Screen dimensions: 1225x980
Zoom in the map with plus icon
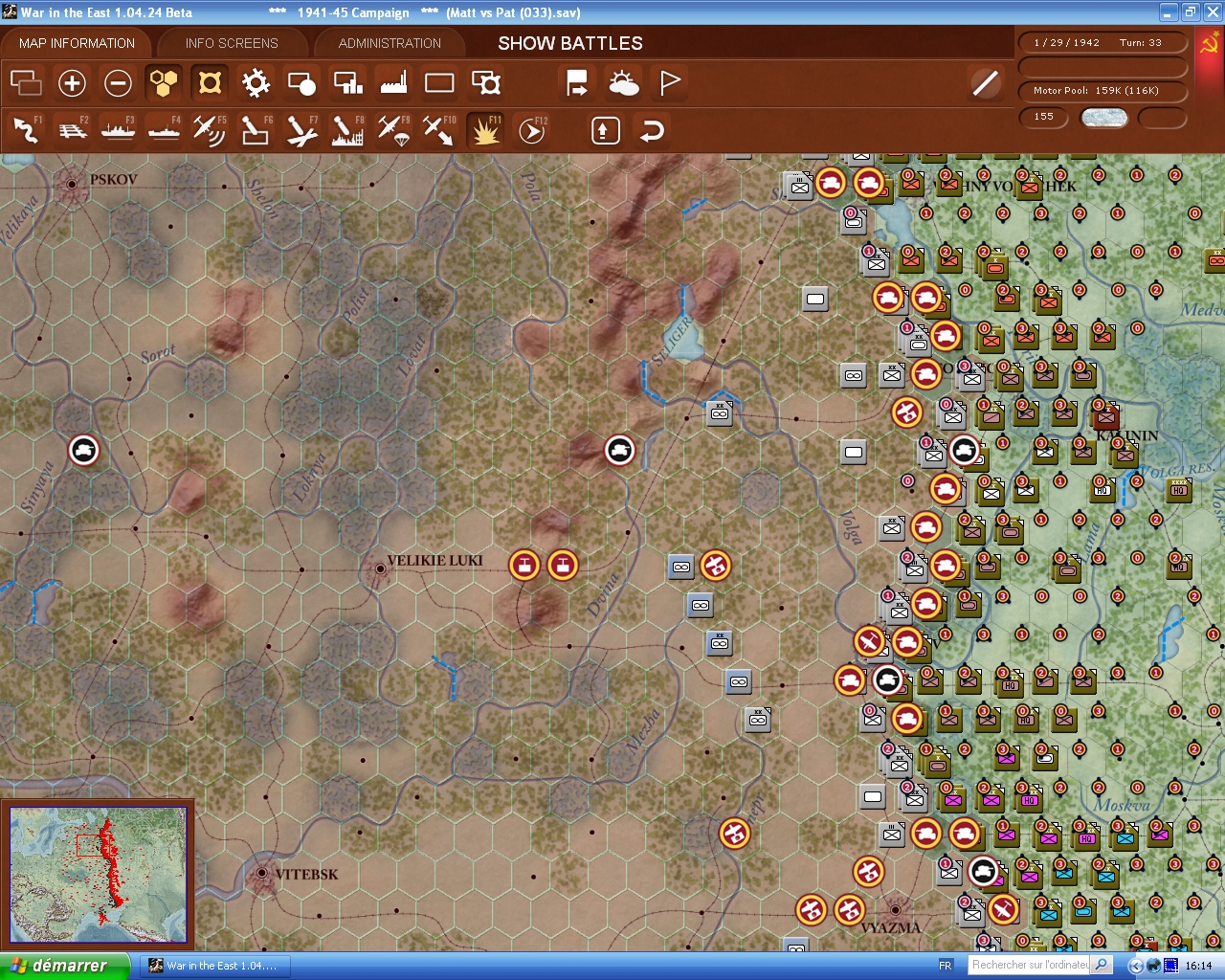[72, 83]
